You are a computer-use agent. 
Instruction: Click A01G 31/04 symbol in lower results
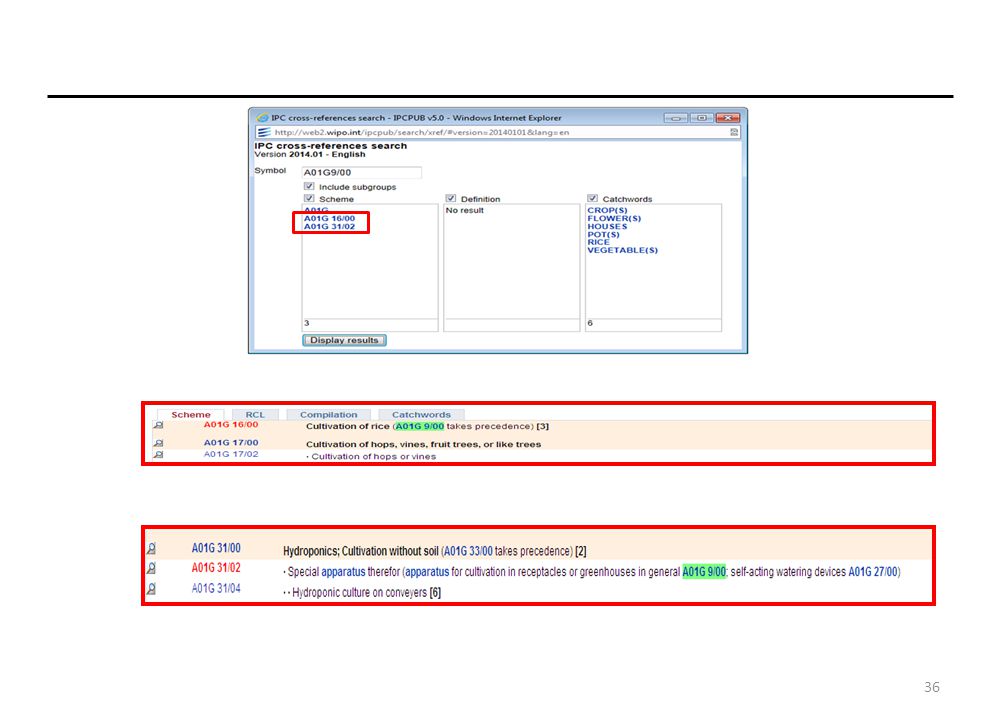click(x=216, y=588)
